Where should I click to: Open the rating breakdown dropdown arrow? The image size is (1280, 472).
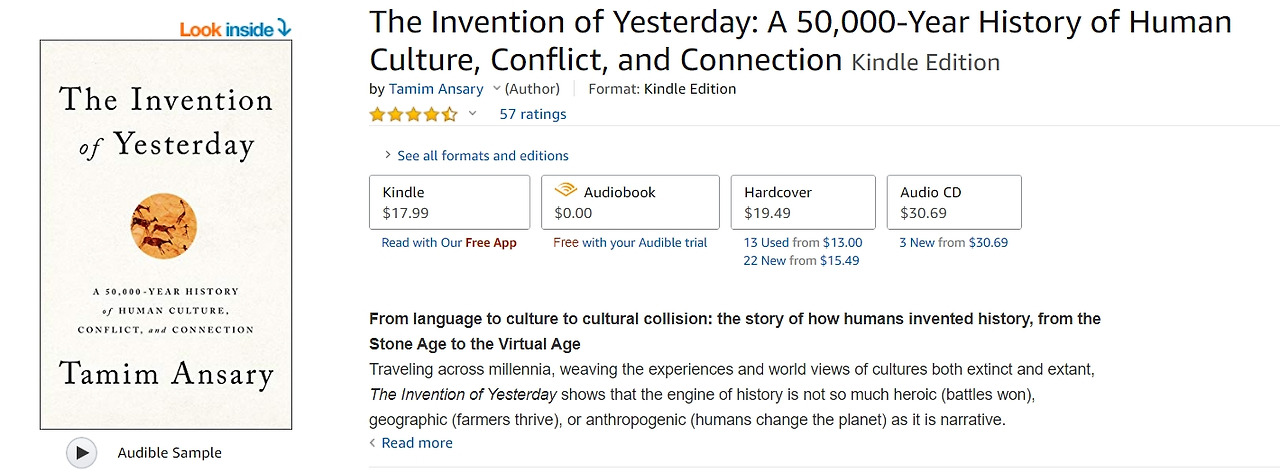tap(473, 114)
